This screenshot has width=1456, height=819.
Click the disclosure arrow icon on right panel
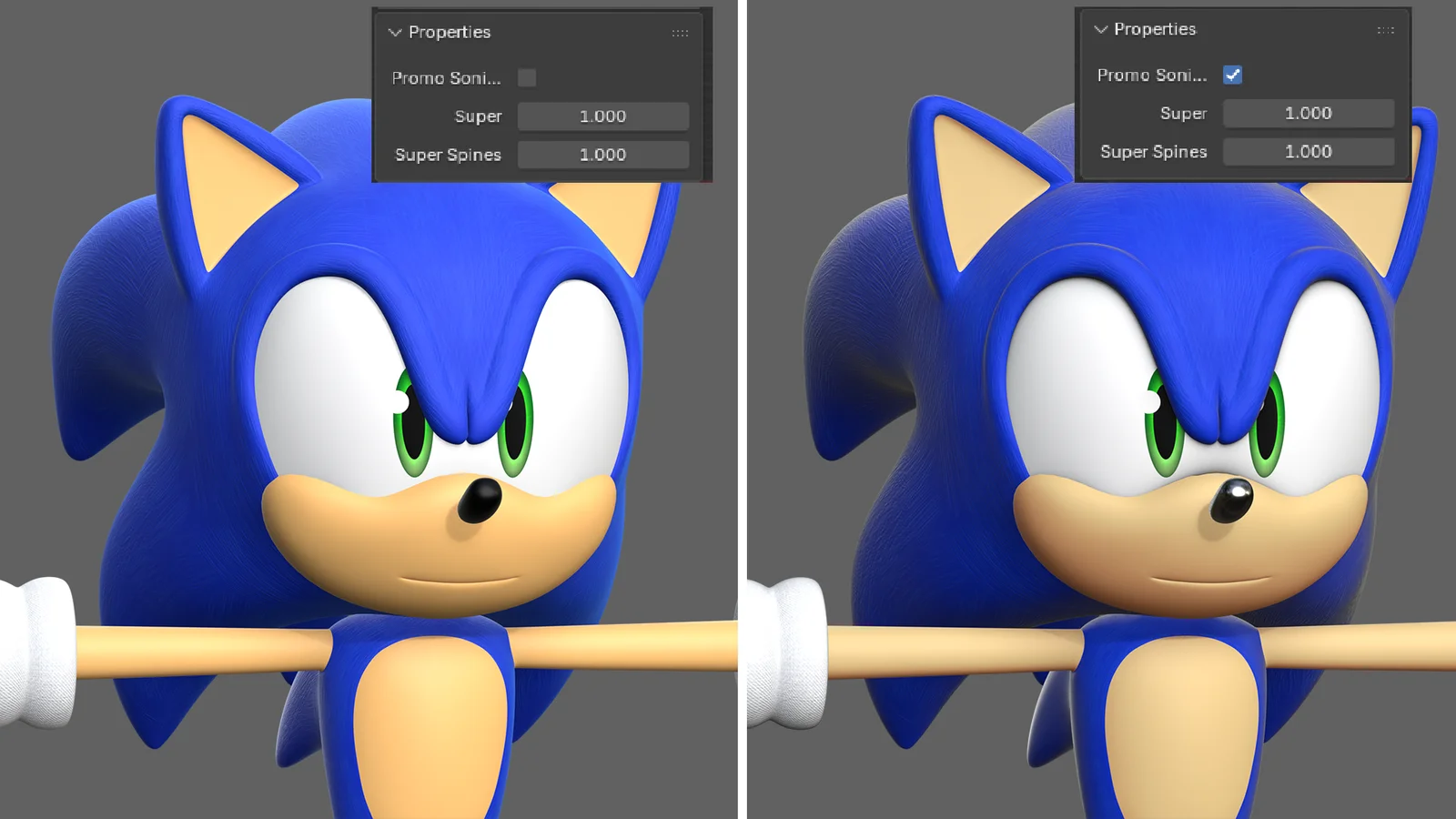coord(1099,29)
